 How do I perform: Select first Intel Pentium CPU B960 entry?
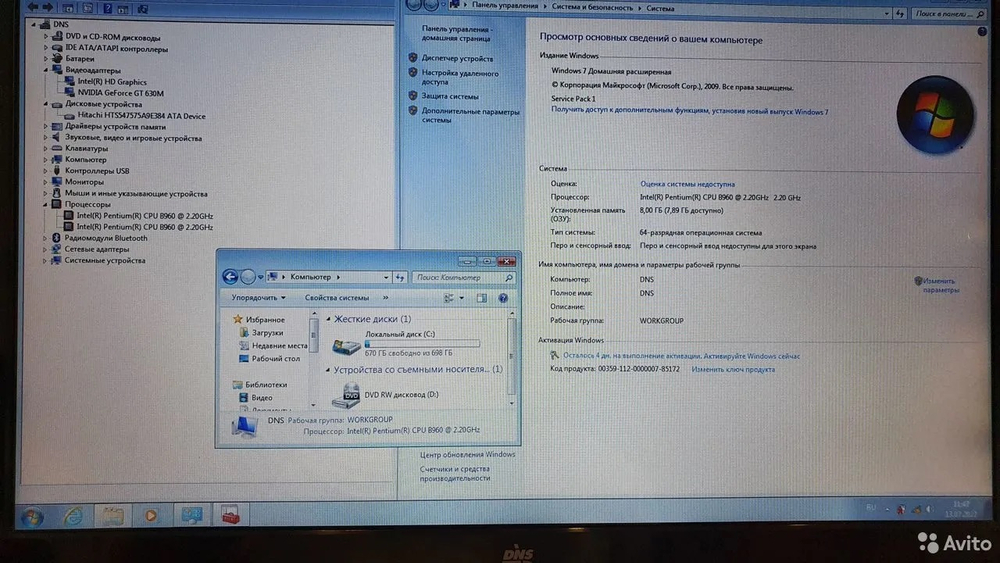coord(145,216)
